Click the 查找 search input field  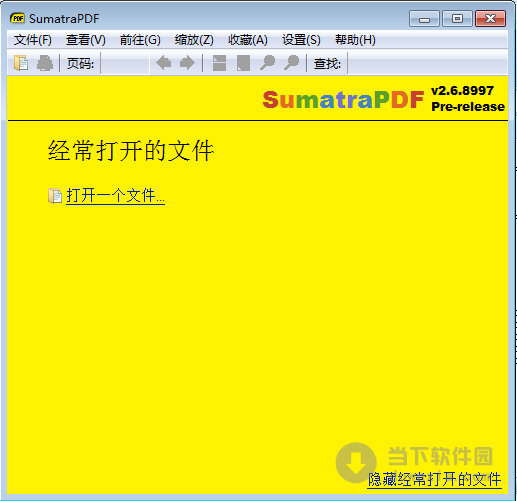tap(427, 63)
